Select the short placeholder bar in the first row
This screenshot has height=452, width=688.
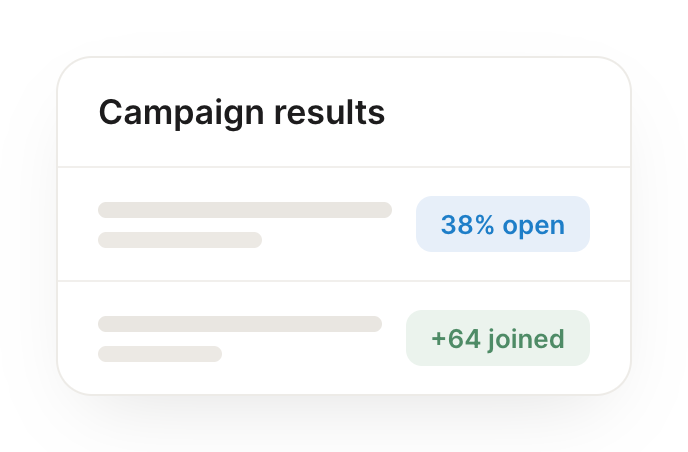pos(180,240)
